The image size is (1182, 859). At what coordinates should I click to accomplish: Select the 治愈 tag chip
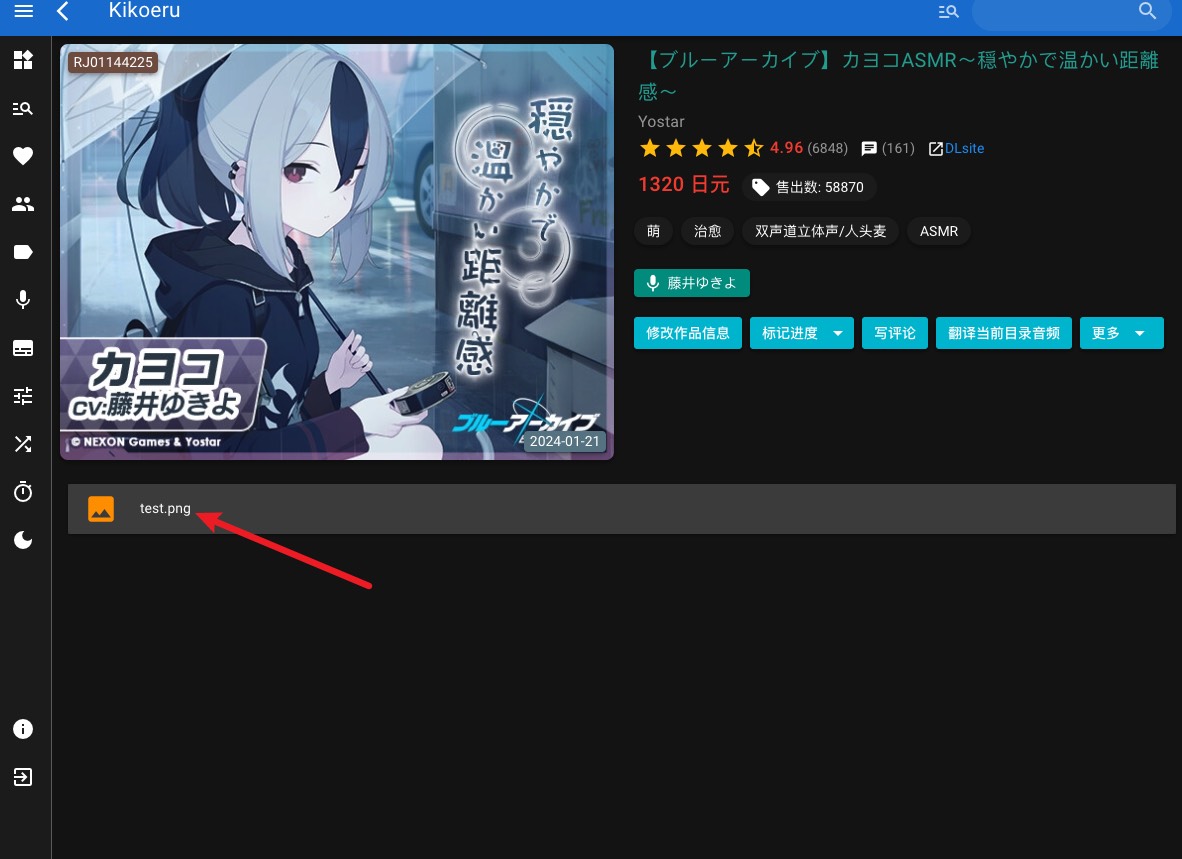pyautogui.click(x=707, y=231)
